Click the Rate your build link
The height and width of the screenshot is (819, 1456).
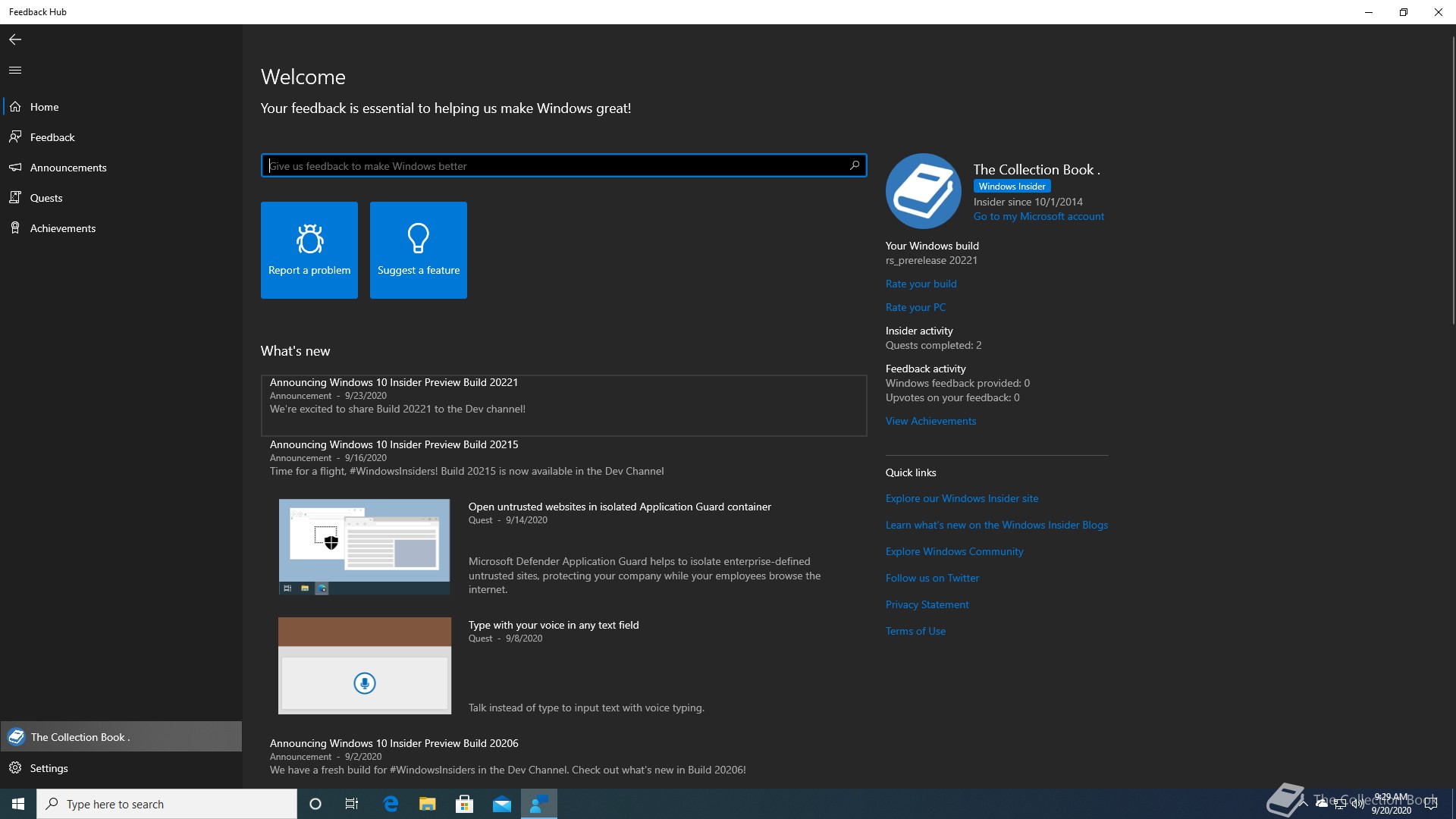point(921,284)
